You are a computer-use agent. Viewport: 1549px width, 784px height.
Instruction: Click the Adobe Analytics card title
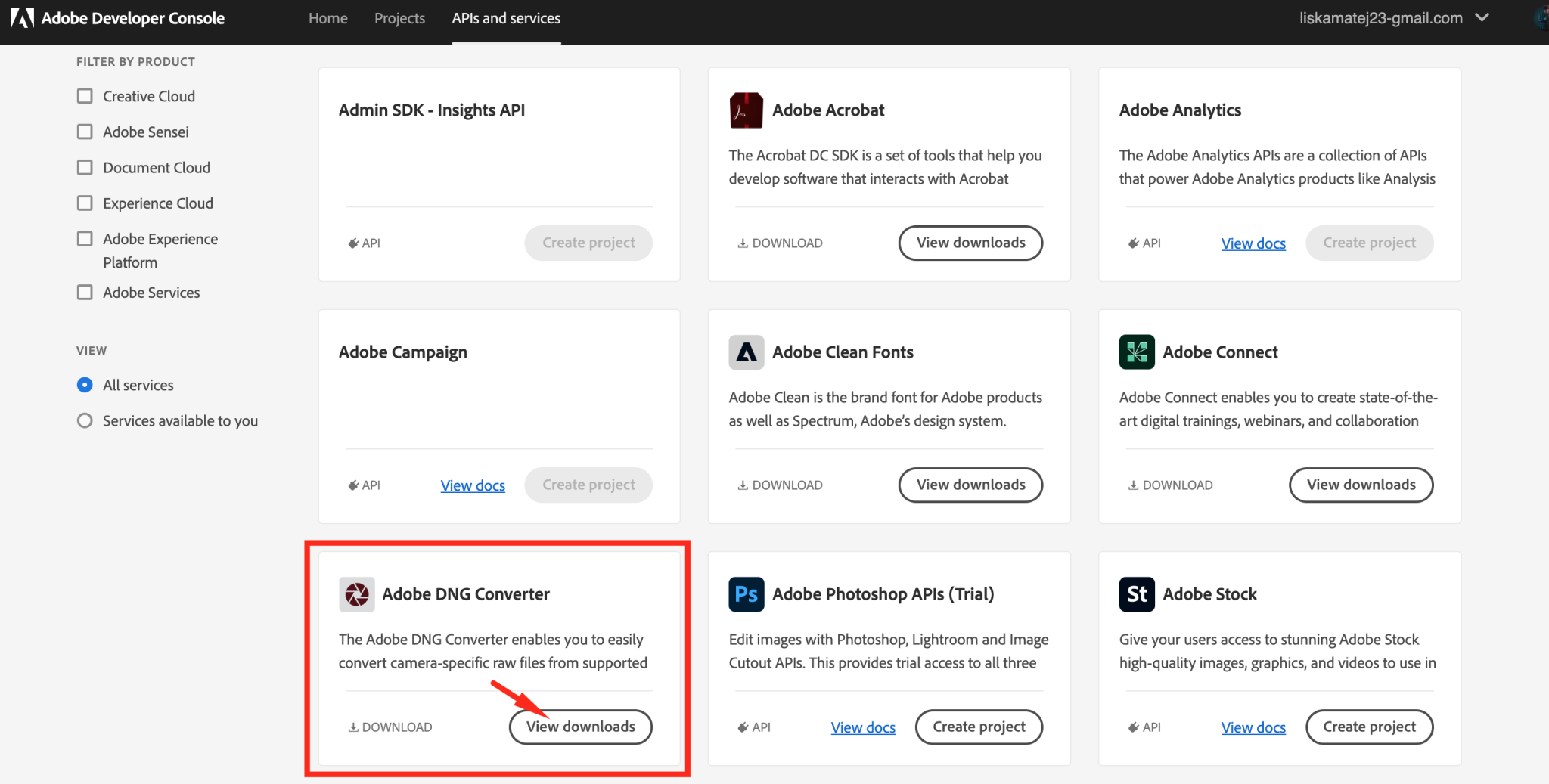1180,110
